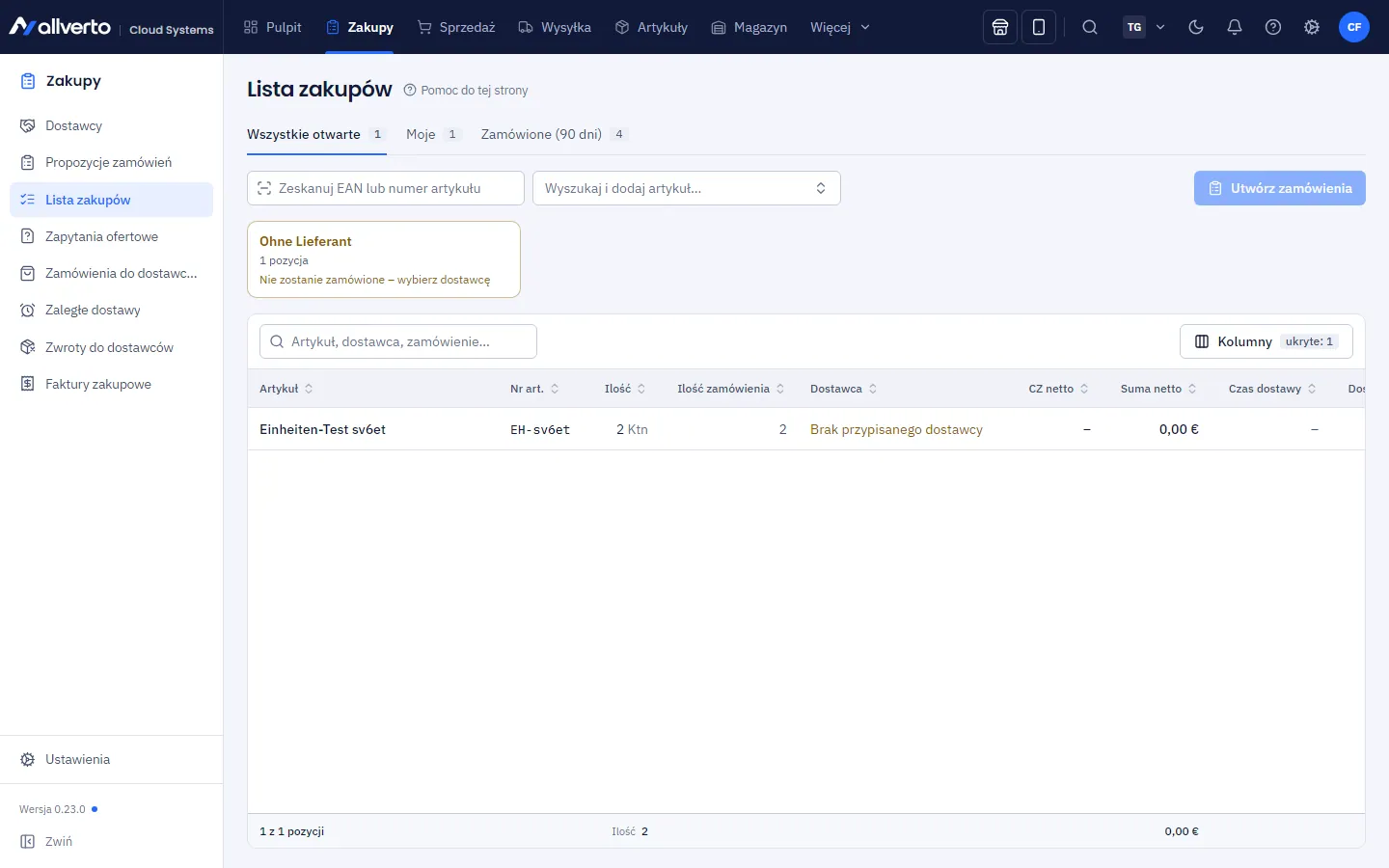The image size is (1389, 868).
Task: Toggle dark mode moon icon
Action: click(1196, 27)
